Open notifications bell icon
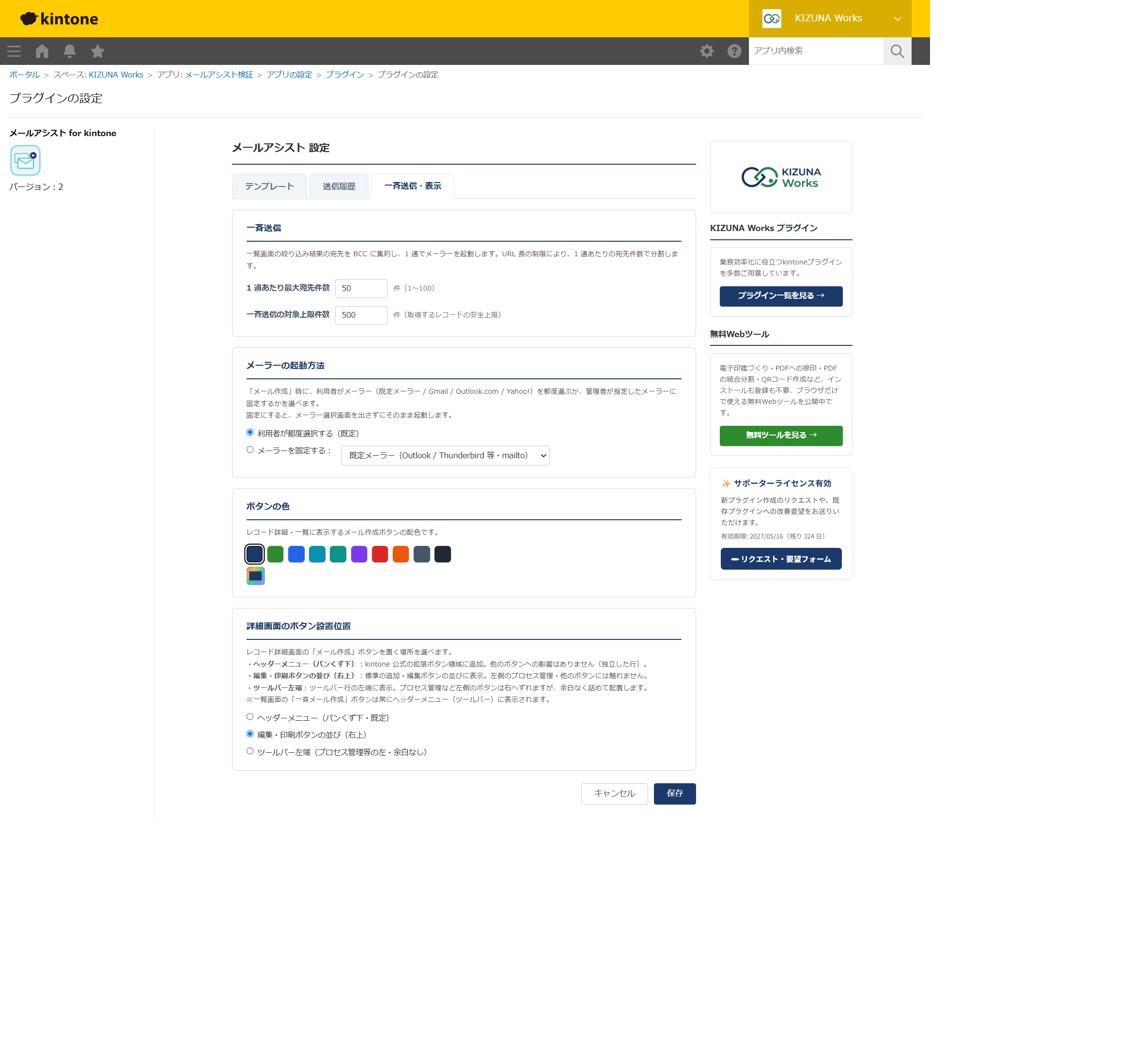Image resolution: width=1148 pixels, height=1040 pixels. [x=69, y=51]
